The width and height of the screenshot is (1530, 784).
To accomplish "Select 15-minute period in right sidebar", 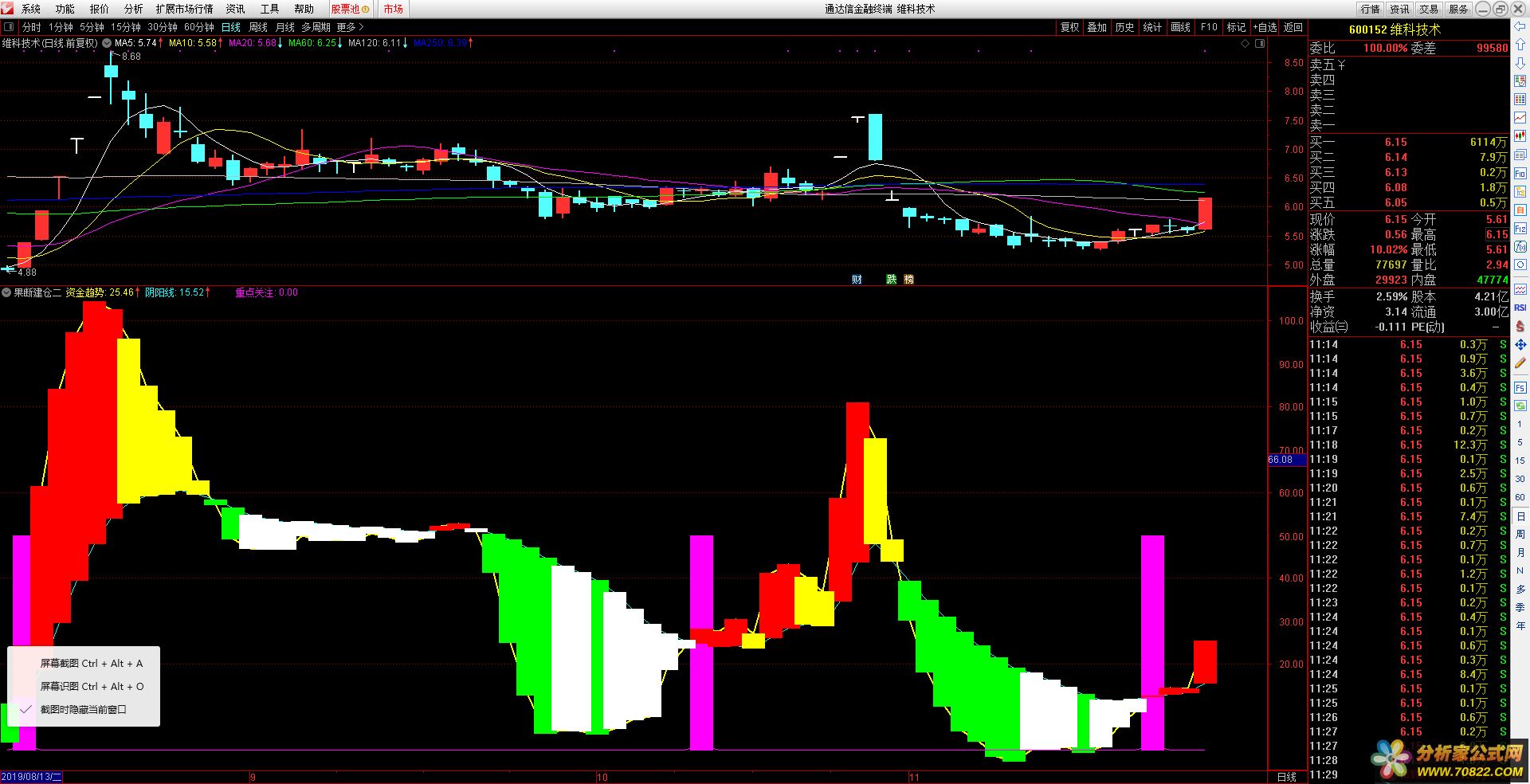I will tap(1520, 461).
